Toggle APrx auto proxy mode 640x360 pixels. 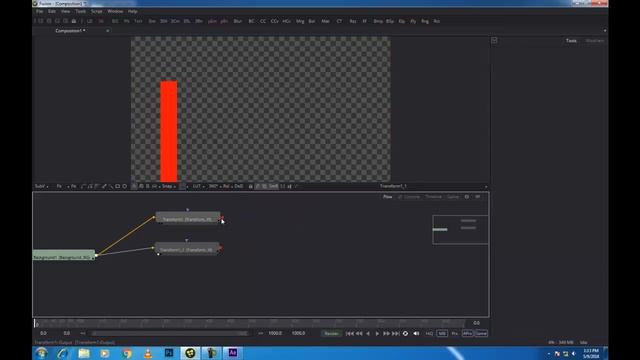[x=467, y=333]
